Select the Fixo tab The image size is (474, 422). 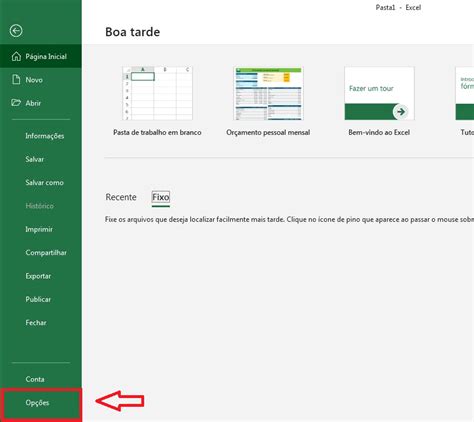[x=161, y=197]
